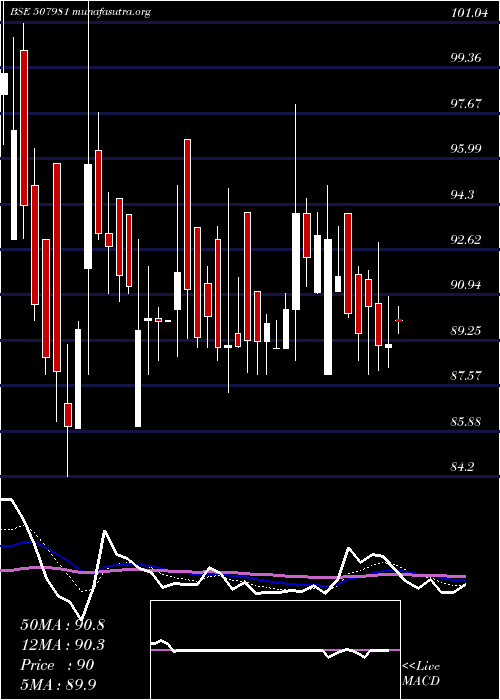Click the '12MA : 90.3' indicator text
The image size is (500, 700).
(62, 645)
